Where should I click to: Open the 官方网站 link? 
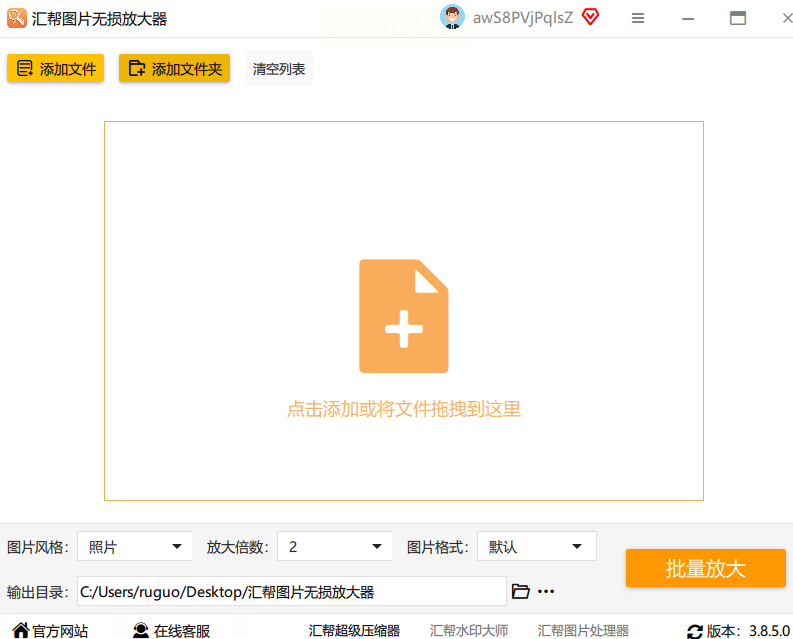click(x=50, y=630)
